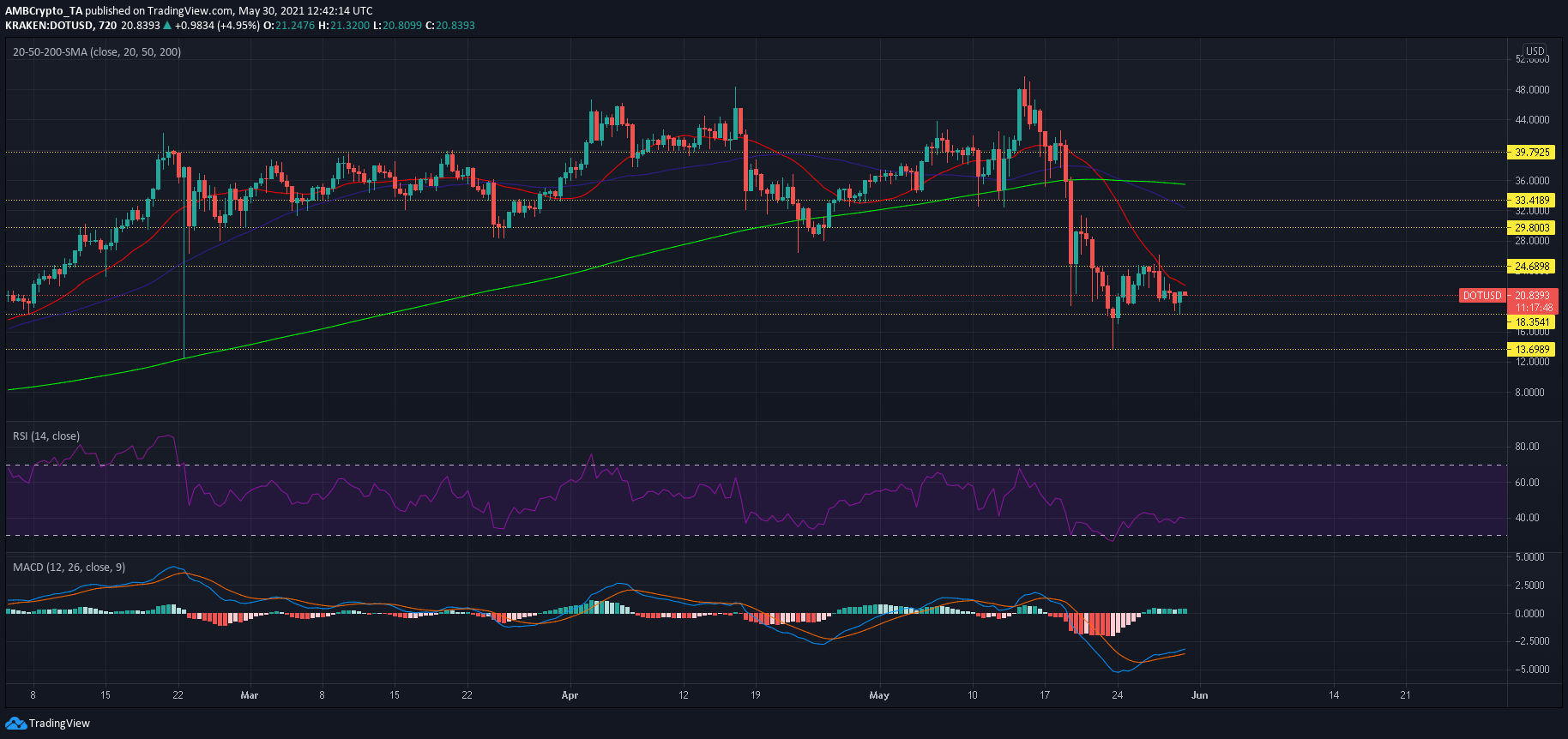Click the 11:17:48 candle countdown timer

coord(1533,308)
